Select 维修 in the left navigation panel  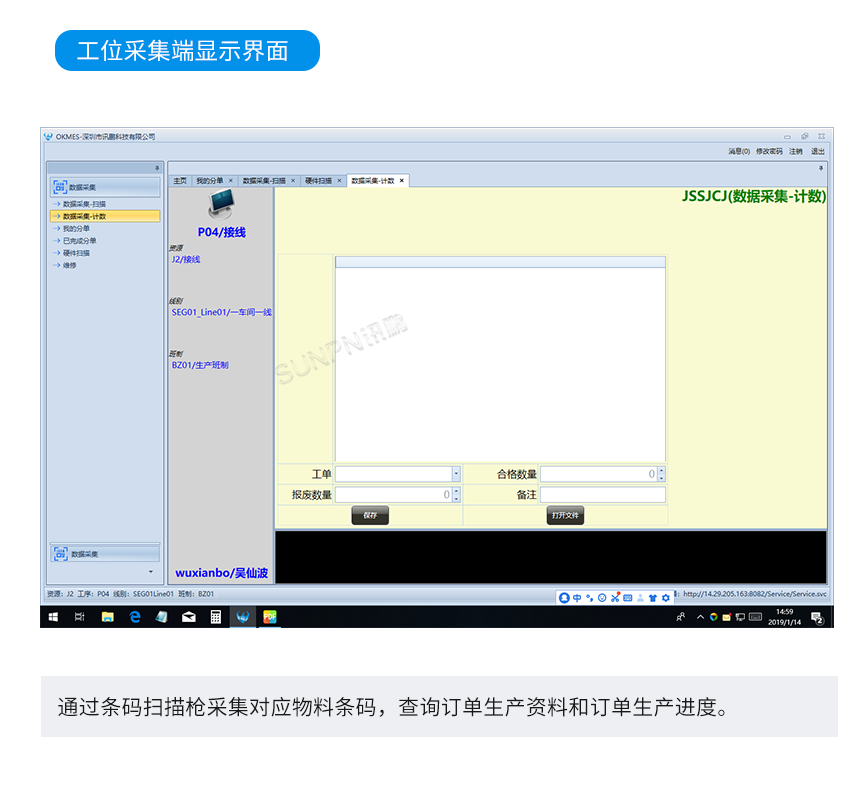70,266
